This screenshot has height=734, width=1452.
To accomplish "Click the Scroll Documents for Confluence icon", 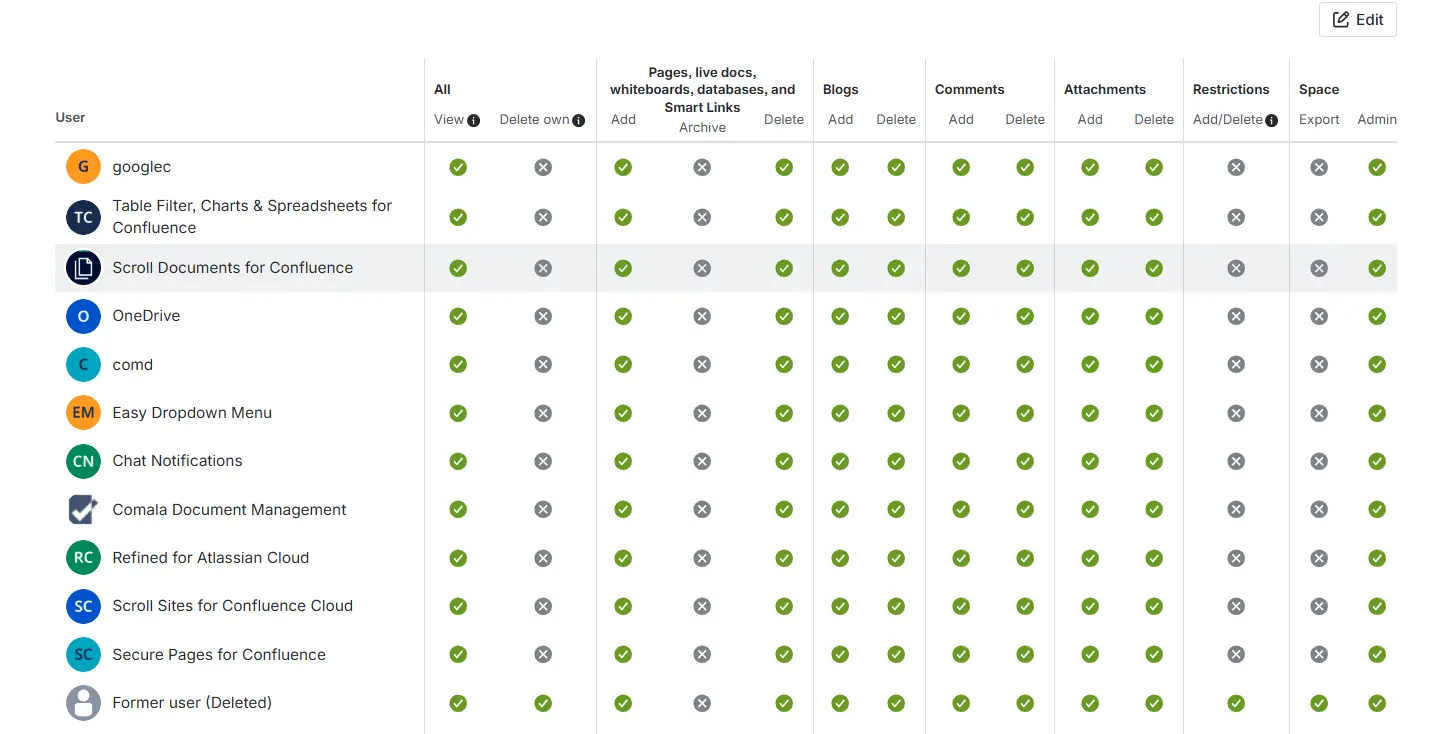I will point(83,268).
